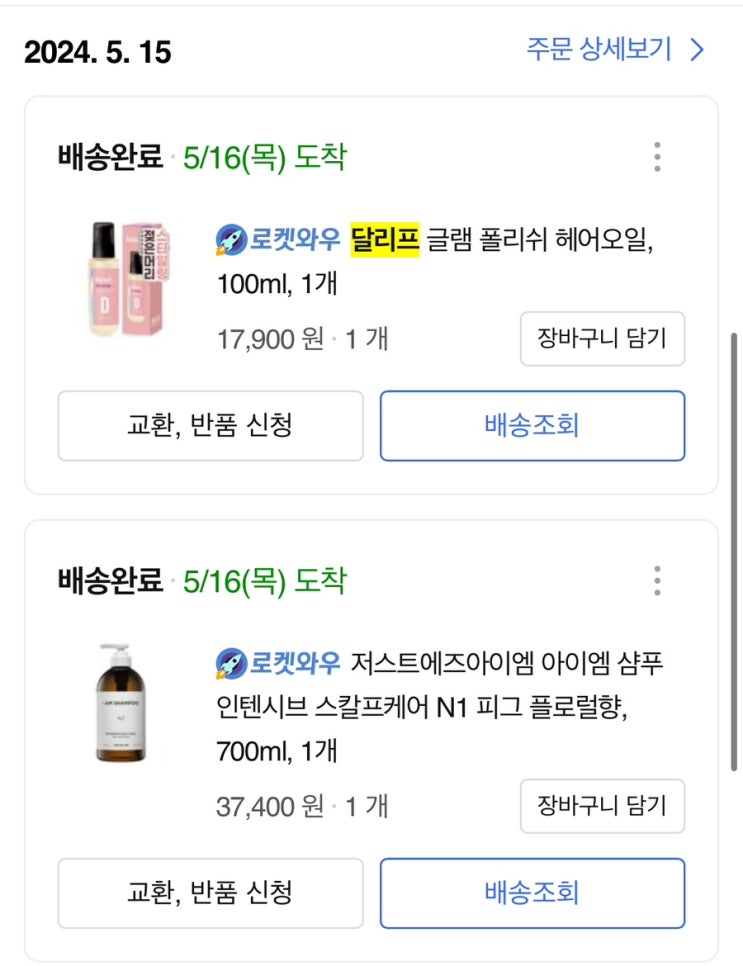Click rocket icon on the hair oil item
The height and width of the screenshot is (966, 743).
tap(231, 240)
